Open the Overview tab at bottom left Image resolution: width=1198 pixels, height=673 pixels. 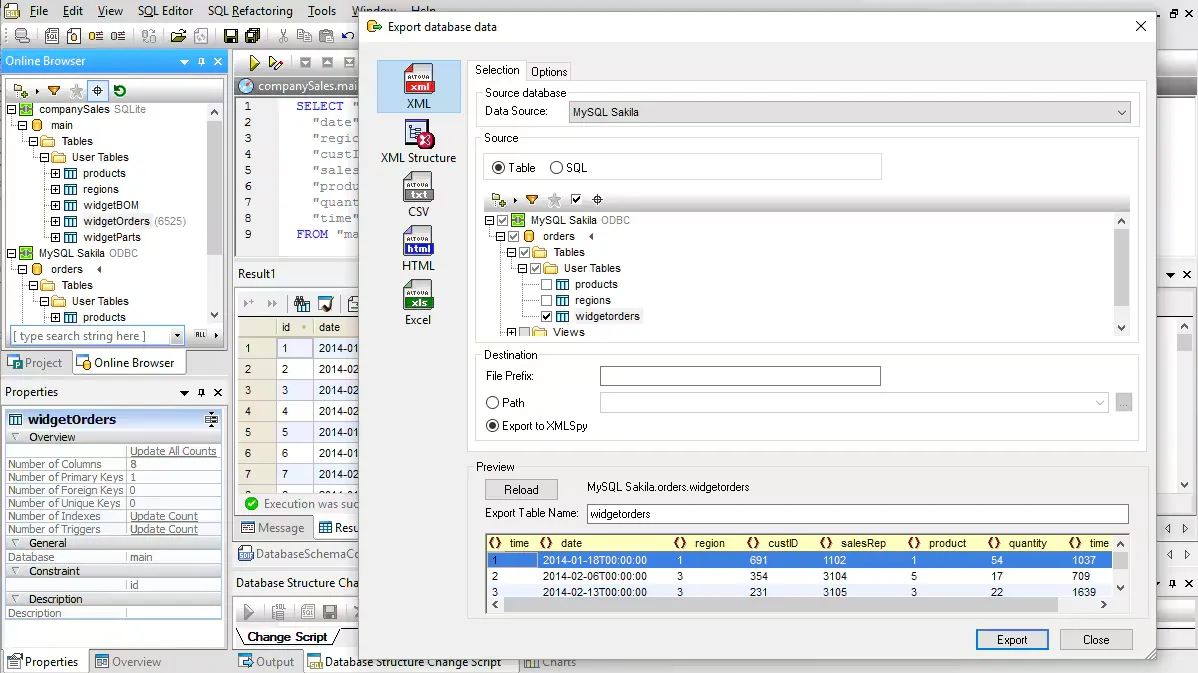pos(128,662)
